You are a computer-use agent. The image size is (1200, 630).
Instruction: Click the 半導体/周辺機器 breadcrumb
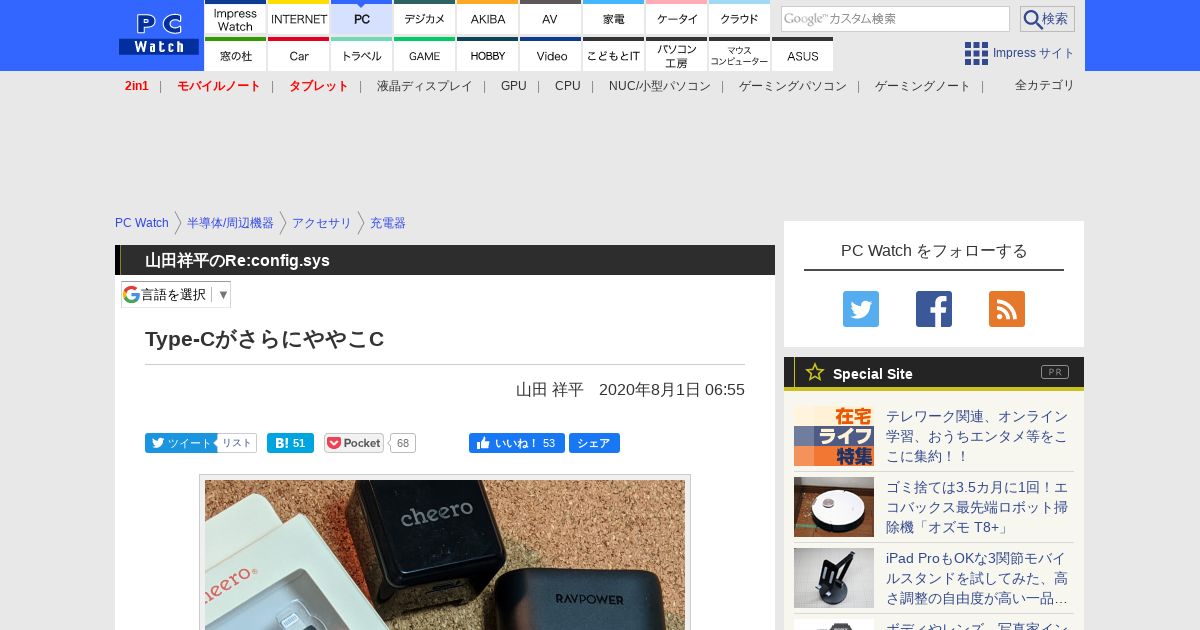[230, 223]
